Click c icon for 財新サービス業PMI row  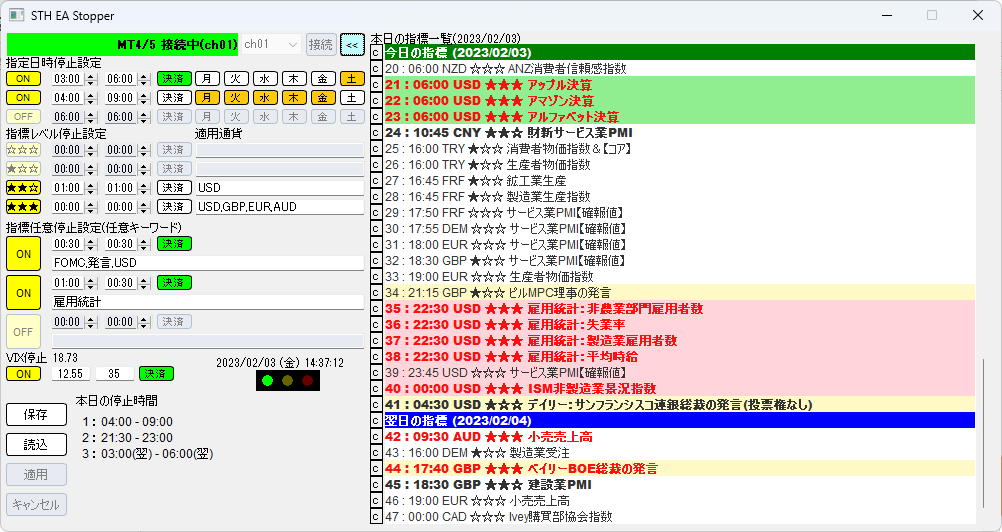point(376,132)
